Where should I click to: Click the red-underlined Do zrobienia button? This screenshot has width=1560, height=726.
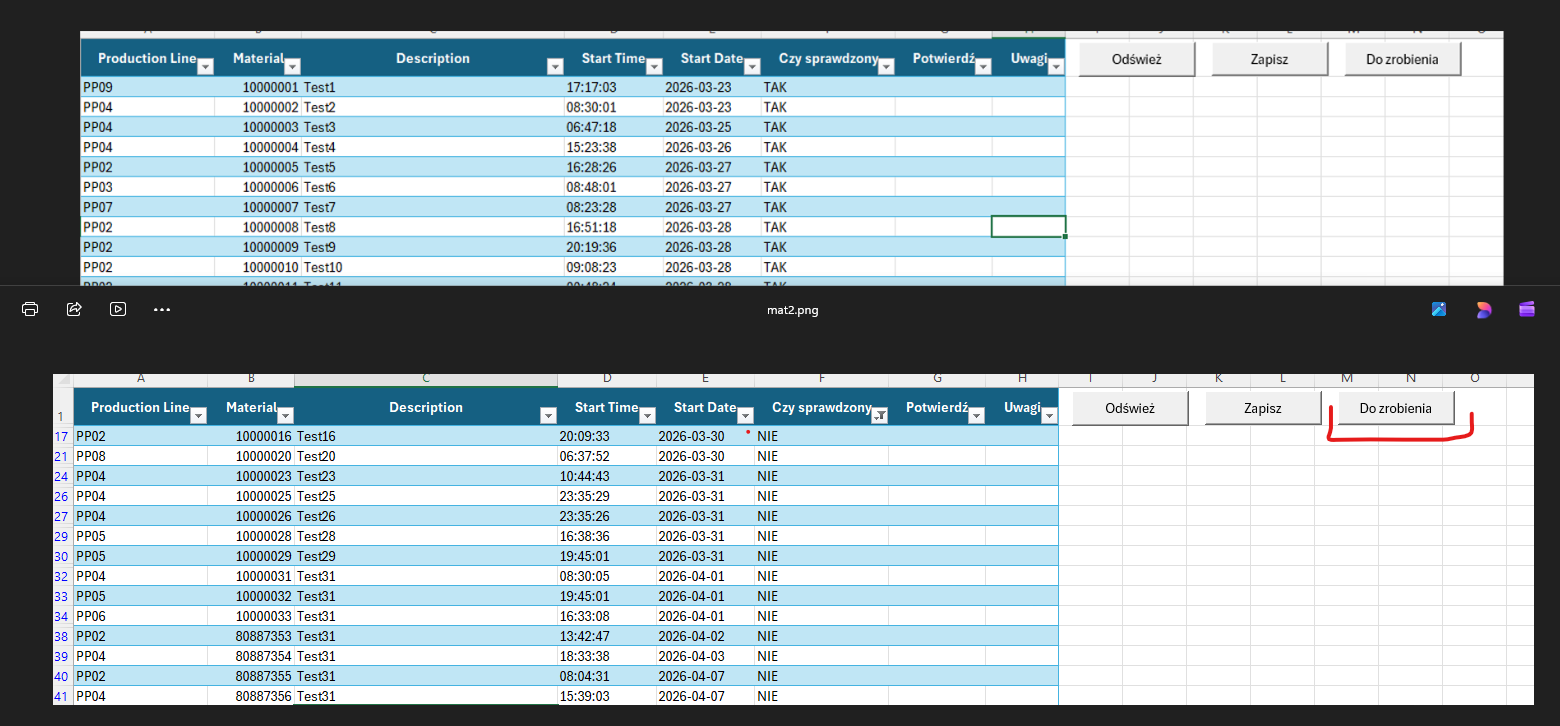[1395, 408]
